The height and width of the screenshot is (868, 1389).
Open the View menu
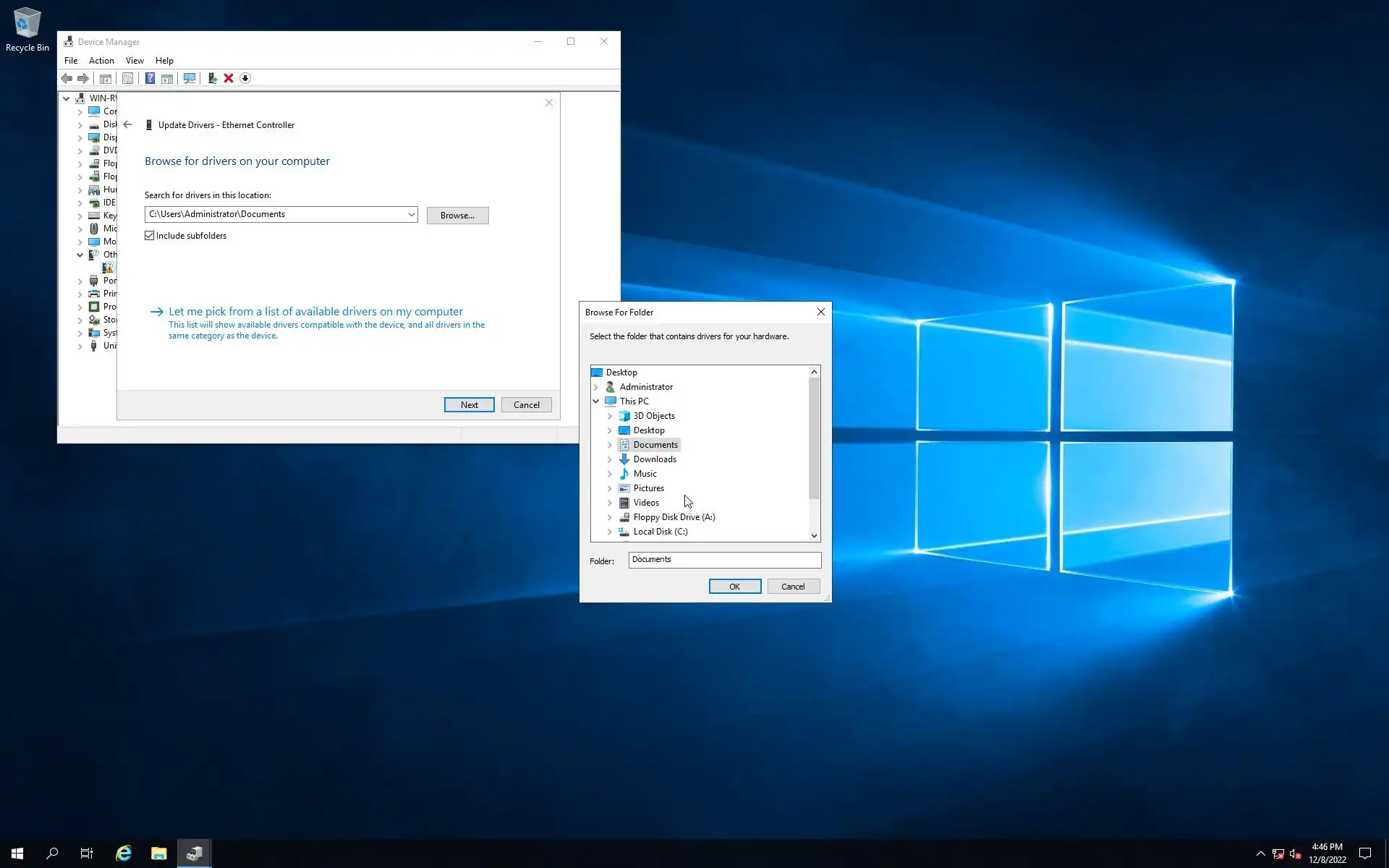click(135, 61)
